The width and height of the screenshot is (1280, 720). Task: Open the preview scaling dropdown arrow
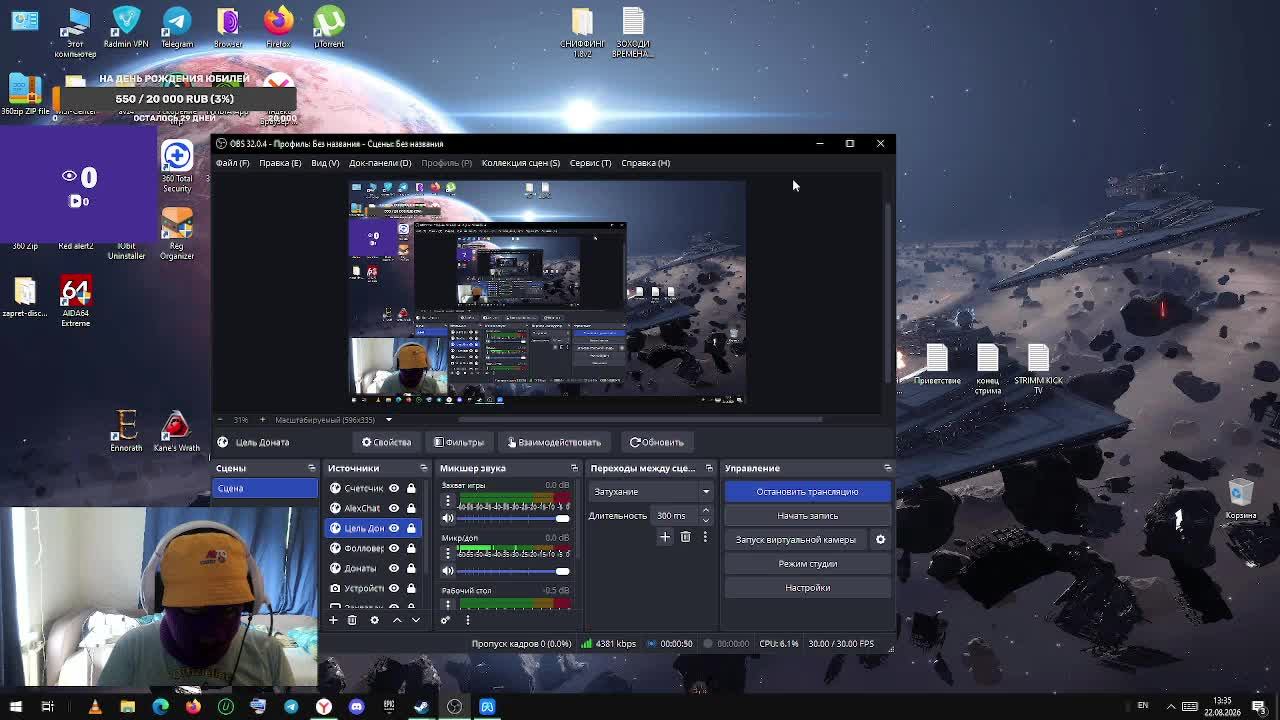coord(389,420)
